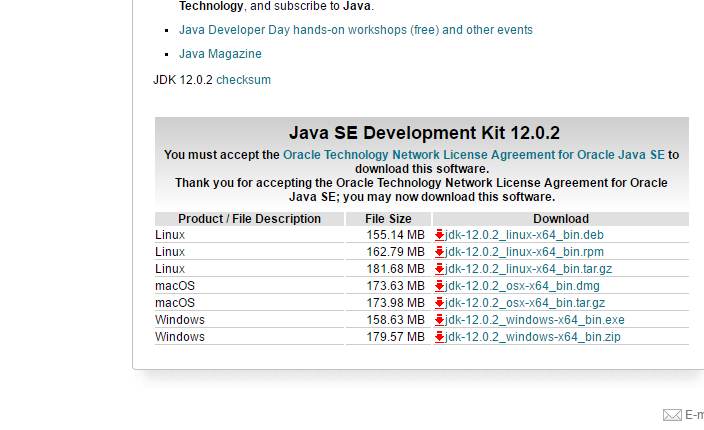The width and height of the screenshot is (704, 430).
Task: Click red download arrow for linux-x64_bin.rpm
Action: (x=440, y=252)
